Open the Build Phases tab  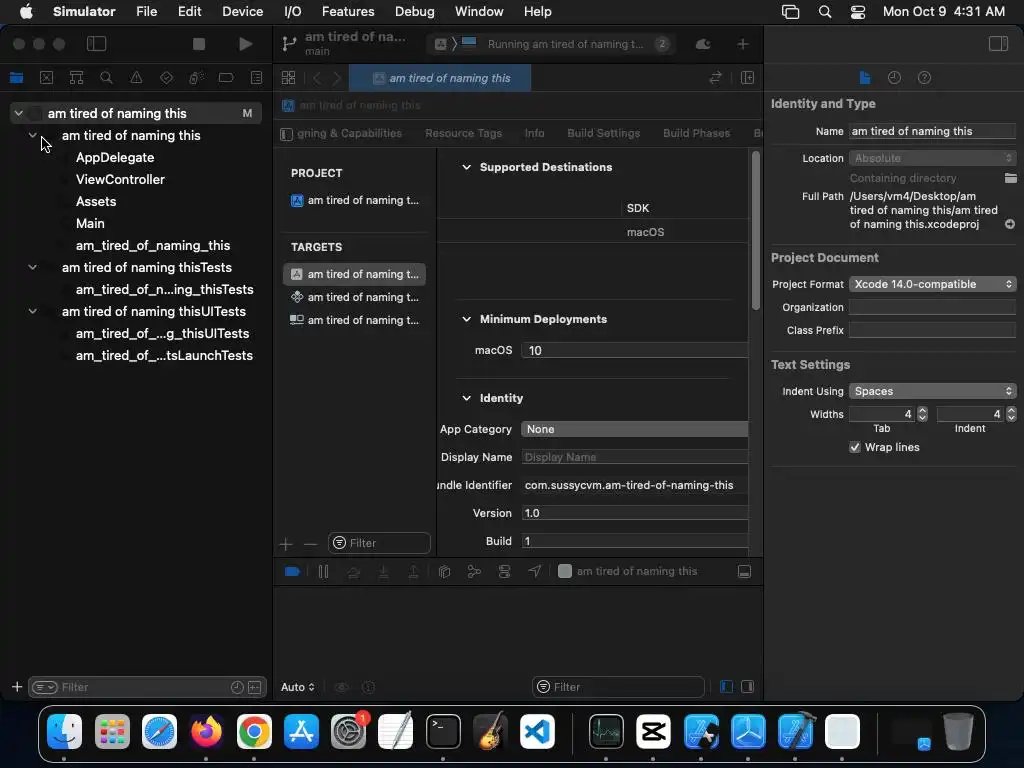tap(696, 133)
